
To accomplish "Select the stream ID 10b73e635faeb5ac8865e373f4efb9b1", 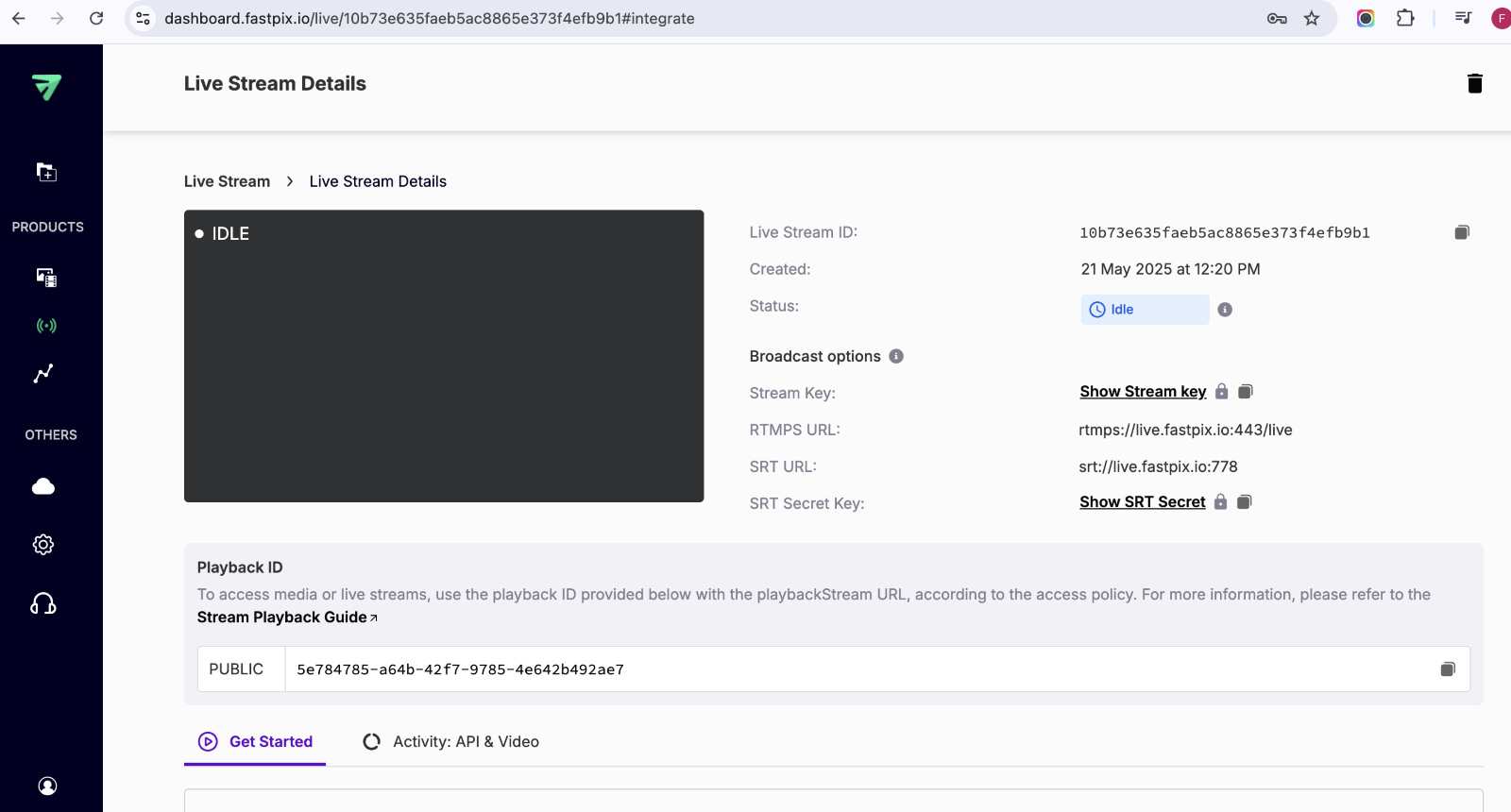I will (x=1224, y=232).
